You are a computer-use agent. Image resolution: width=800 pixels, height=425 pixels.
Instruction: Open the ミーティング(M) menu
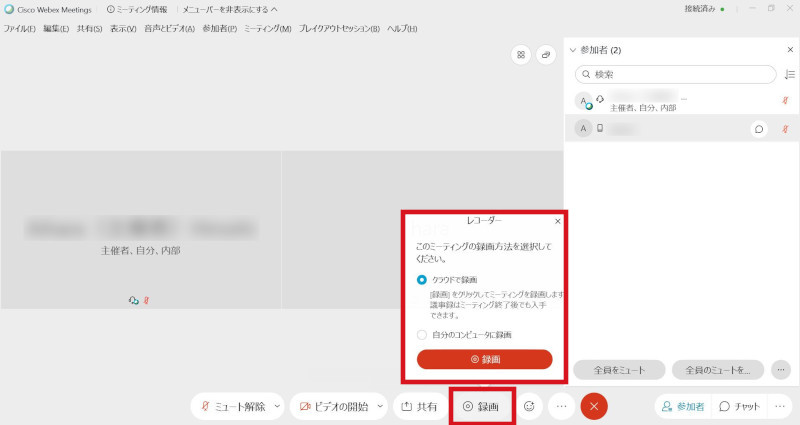267,28
